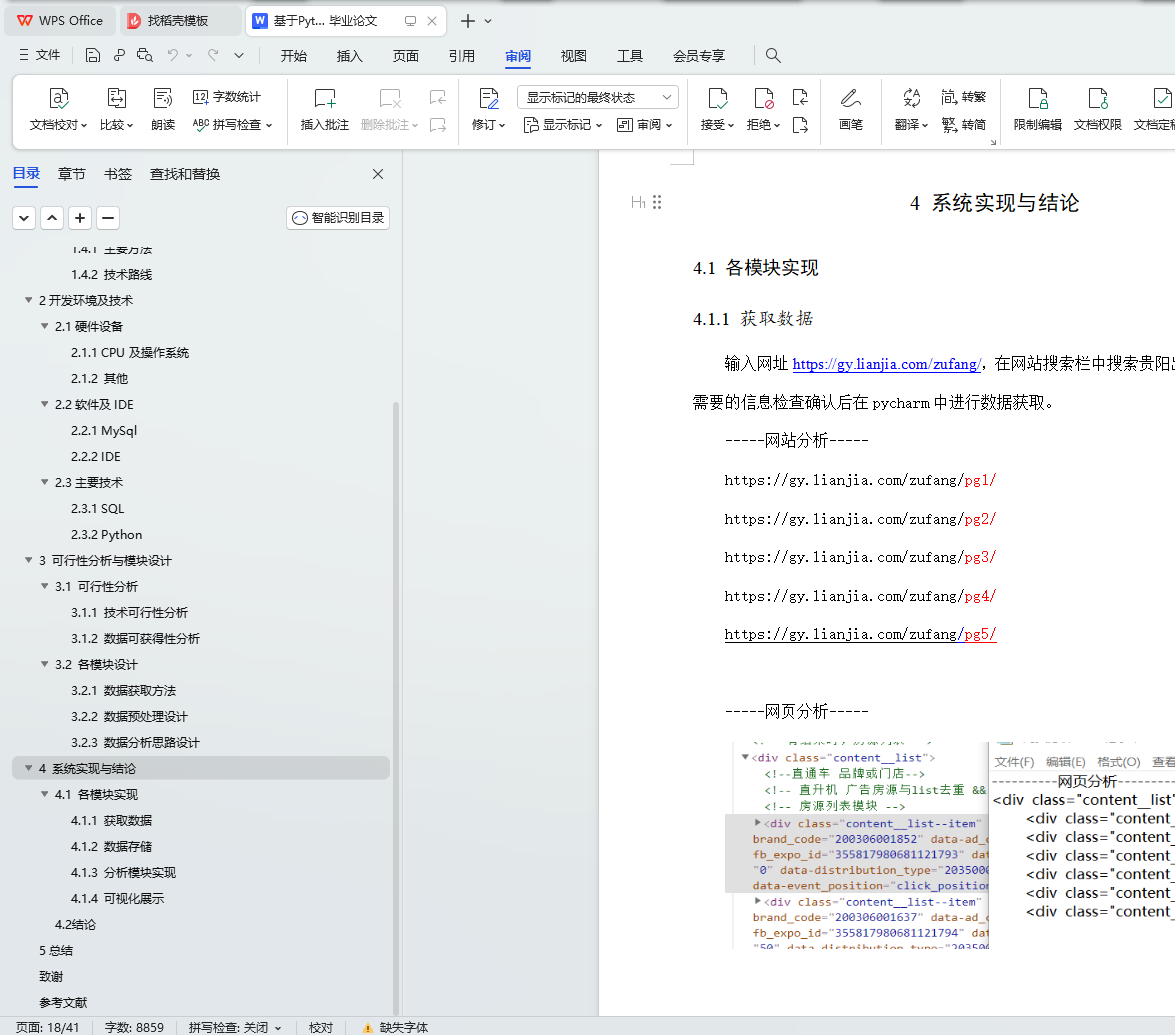Image resolution: width=1175 pixels, height=1035 pixels.
Task: Expand all outline levels down arrow
Action: [x=24, y=218]
